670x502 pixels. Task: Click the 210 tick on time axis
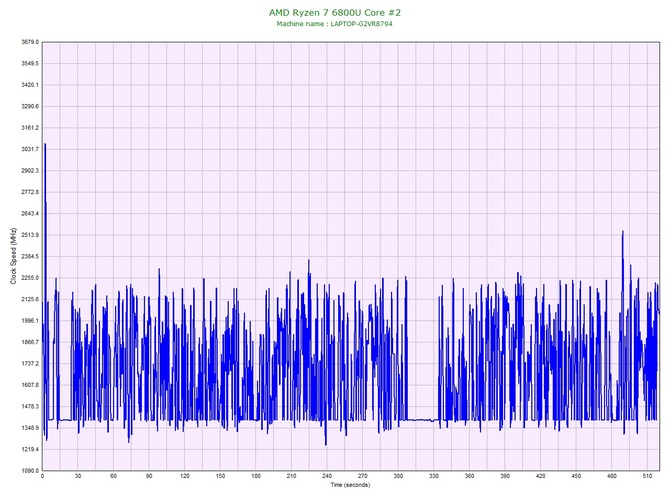(291, 476)
